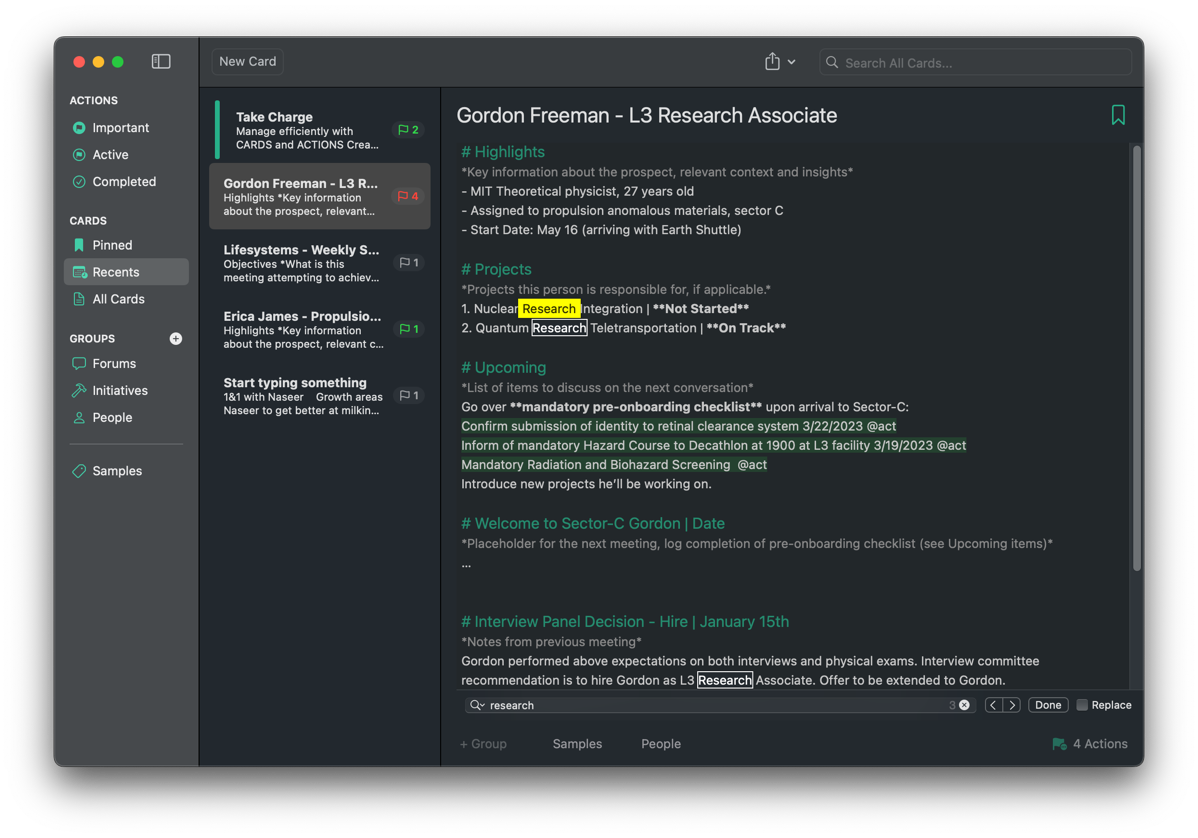Click the Samples tag icon
This screenshot has height=838, width=1198.
79,471
